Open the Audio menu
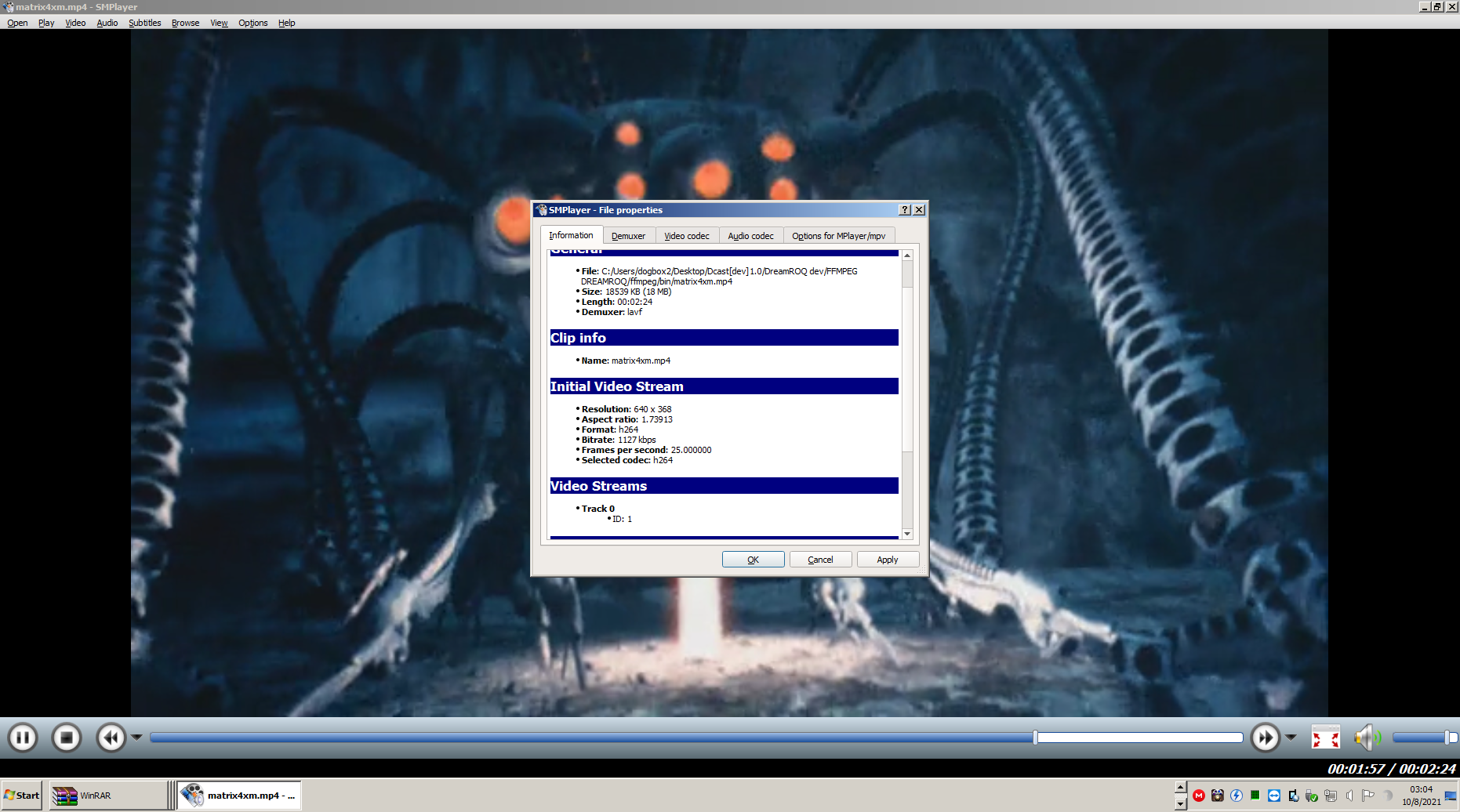The image size is (1460, 812). click(107, 23)
